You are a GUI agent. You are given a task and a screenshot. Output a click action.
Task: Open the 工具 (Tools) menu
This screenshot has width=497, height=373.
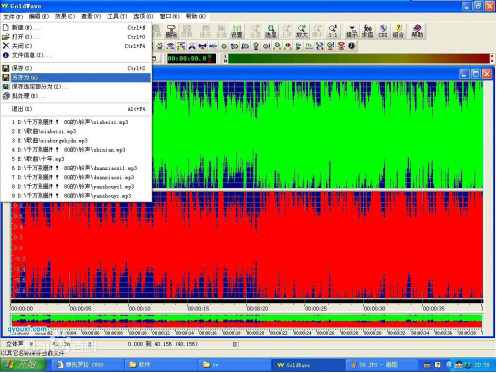pos(117,16)
